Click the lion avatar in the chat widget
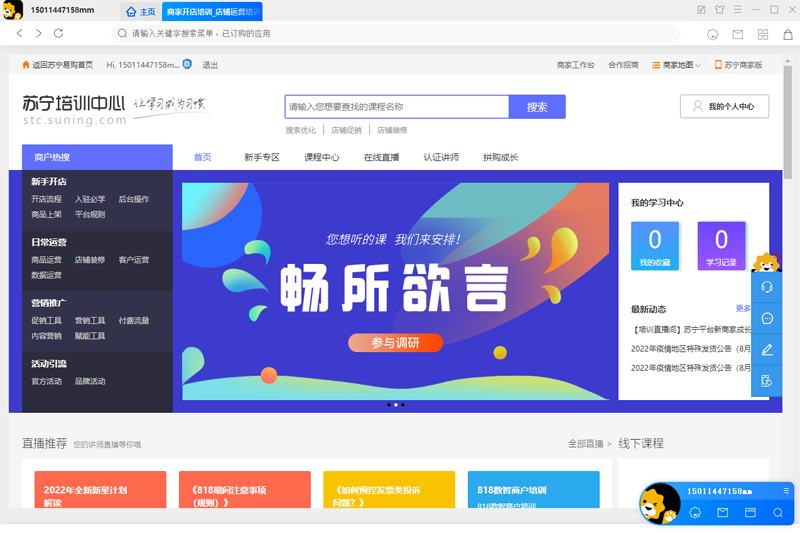The height and width of the screenshot is (533, 800). click(x=659, y=504)
